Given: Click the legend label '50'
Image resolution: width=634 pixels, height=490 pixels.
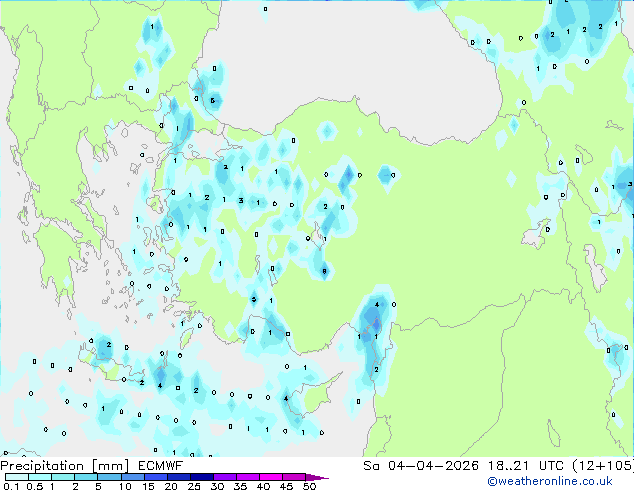Looking at the screenshot, I should point(309,486).
